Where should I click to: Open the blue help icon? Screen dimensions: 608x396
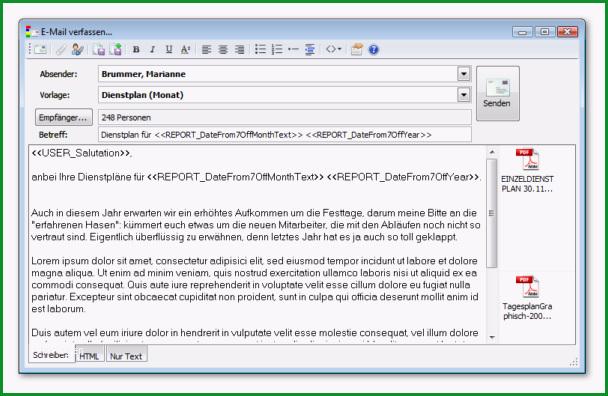[x=373, y=50]
